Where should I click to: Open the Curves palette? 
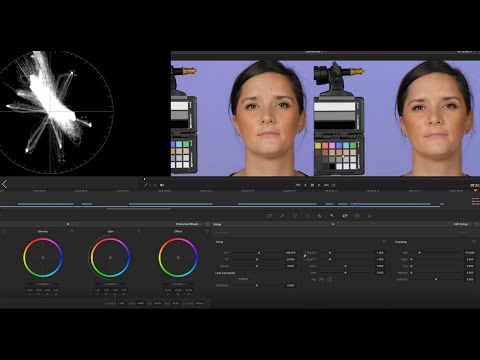[270, 216]
